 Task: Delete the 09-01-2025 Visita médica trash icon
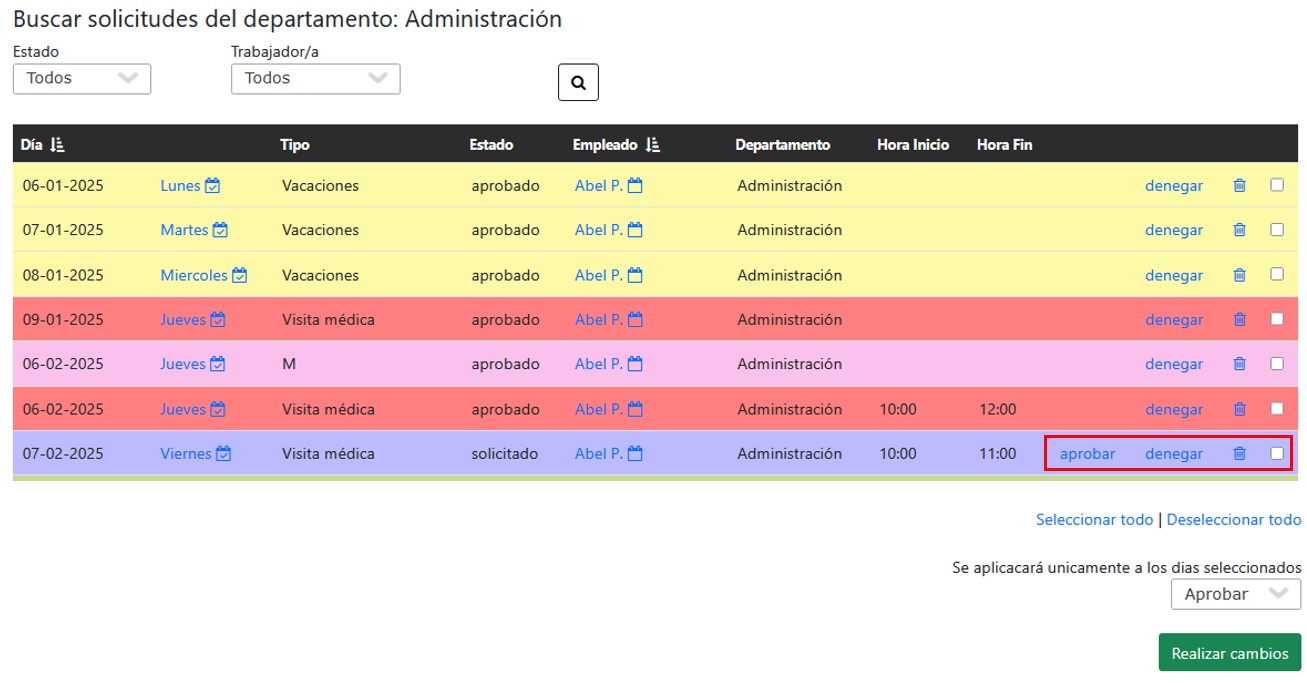click(1239, 319)
